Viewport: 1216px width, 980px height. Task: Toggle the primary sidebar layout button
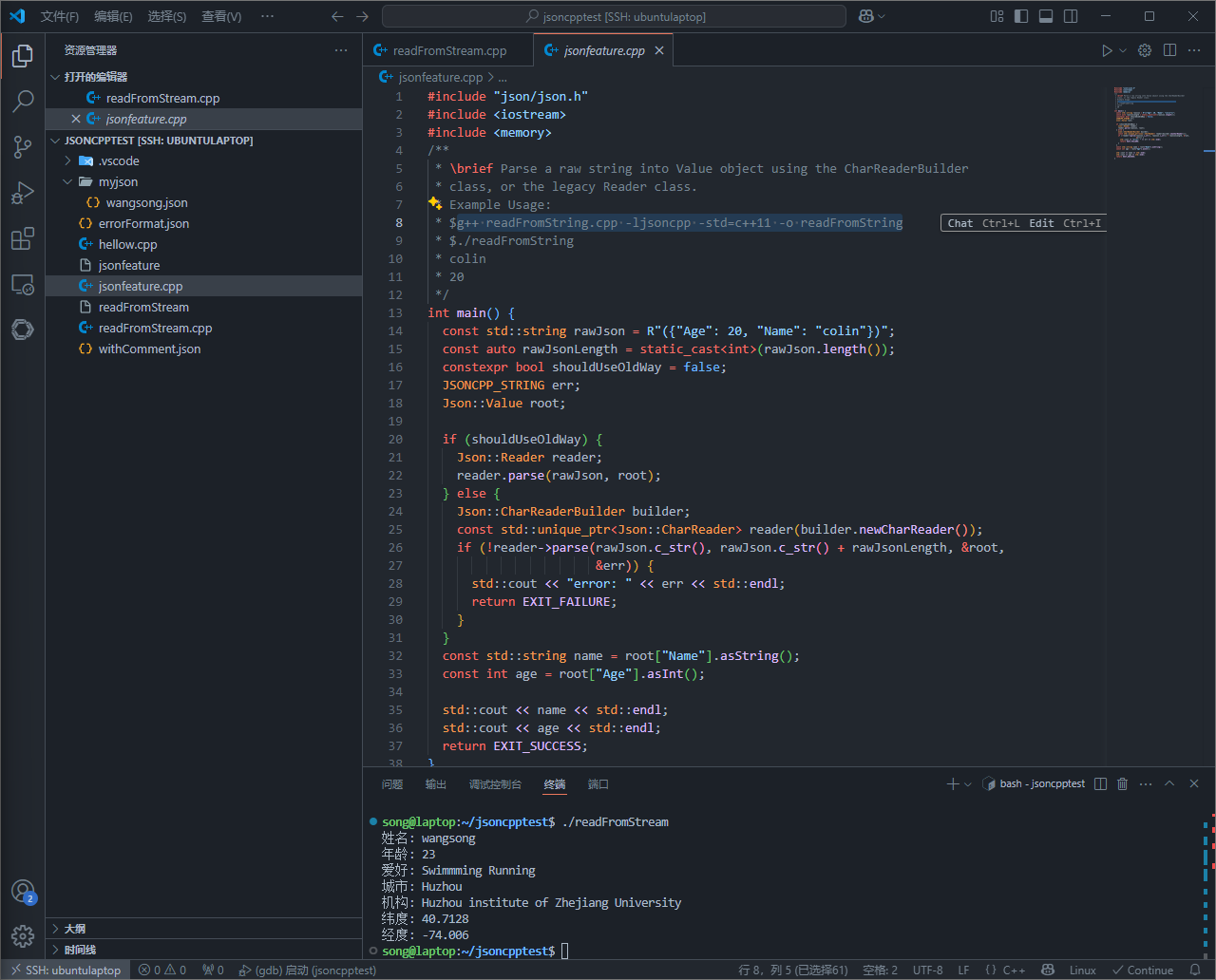coord(1021,16)
